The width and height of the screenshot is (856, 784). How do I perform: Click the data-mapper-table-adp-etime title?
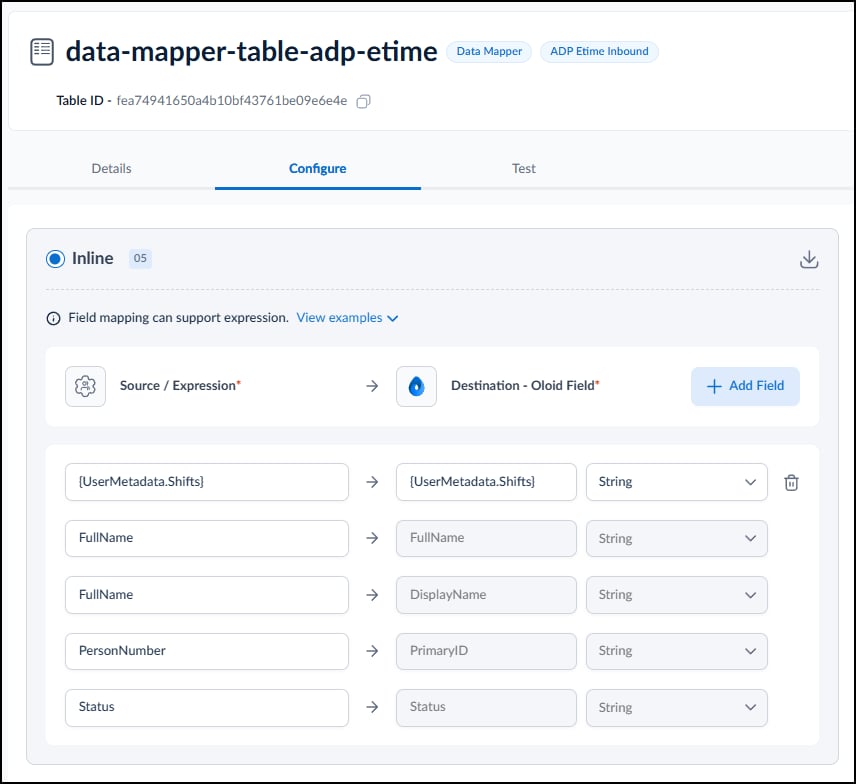[x=252, y=52]
